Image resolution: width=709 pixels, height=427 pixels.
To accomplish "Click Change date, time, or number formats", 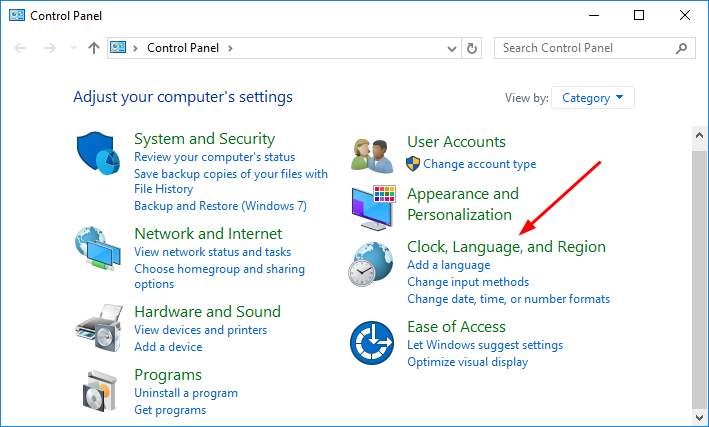I will [509, 299].
